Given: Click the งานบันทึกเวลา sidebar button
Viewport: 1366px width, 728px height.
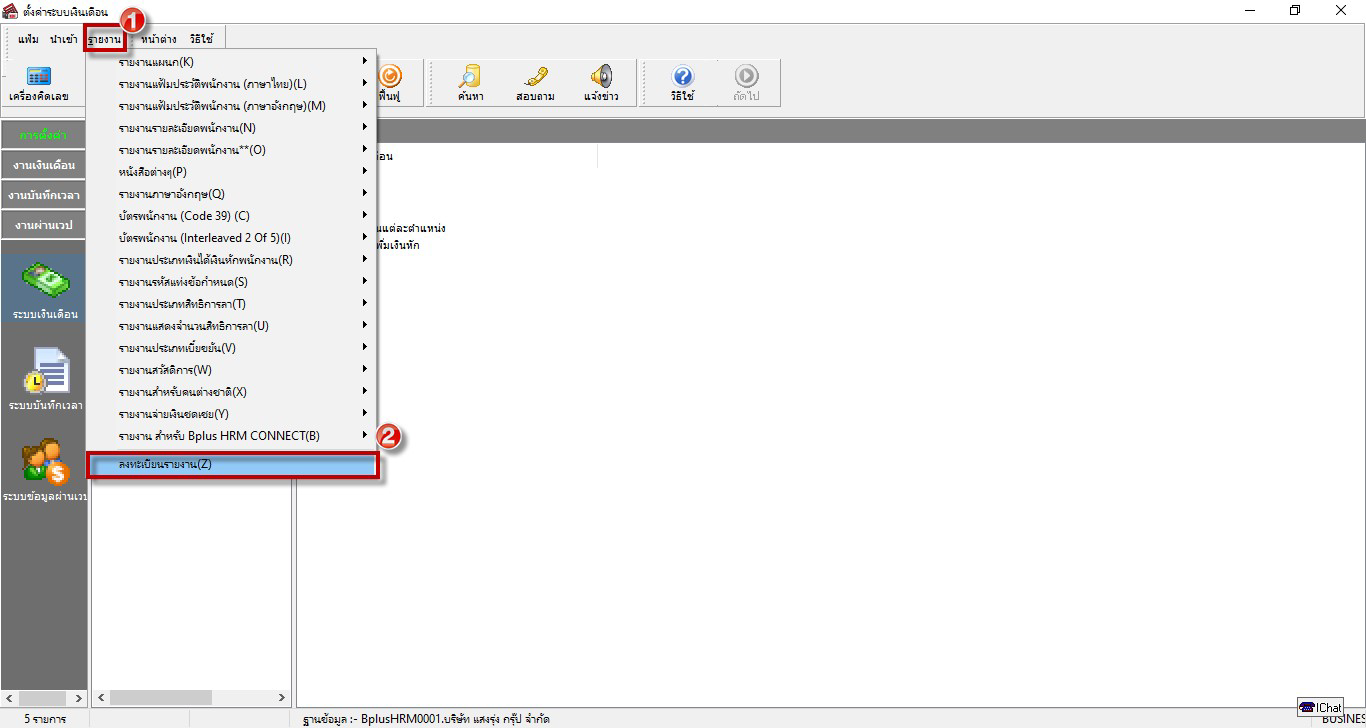Looking at the screenshot, I should point(43,195).
